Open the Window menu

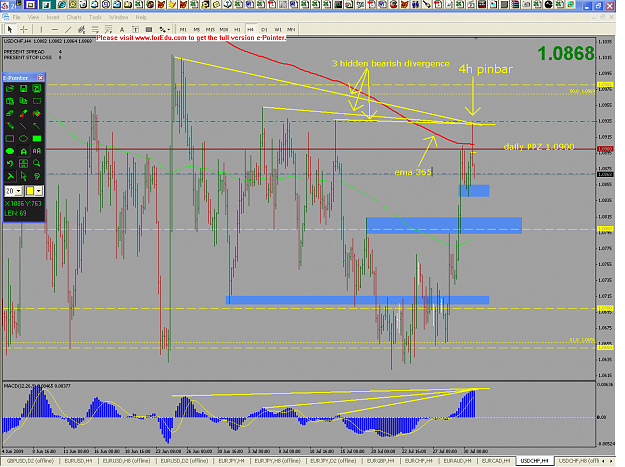(x=119, y=17)
